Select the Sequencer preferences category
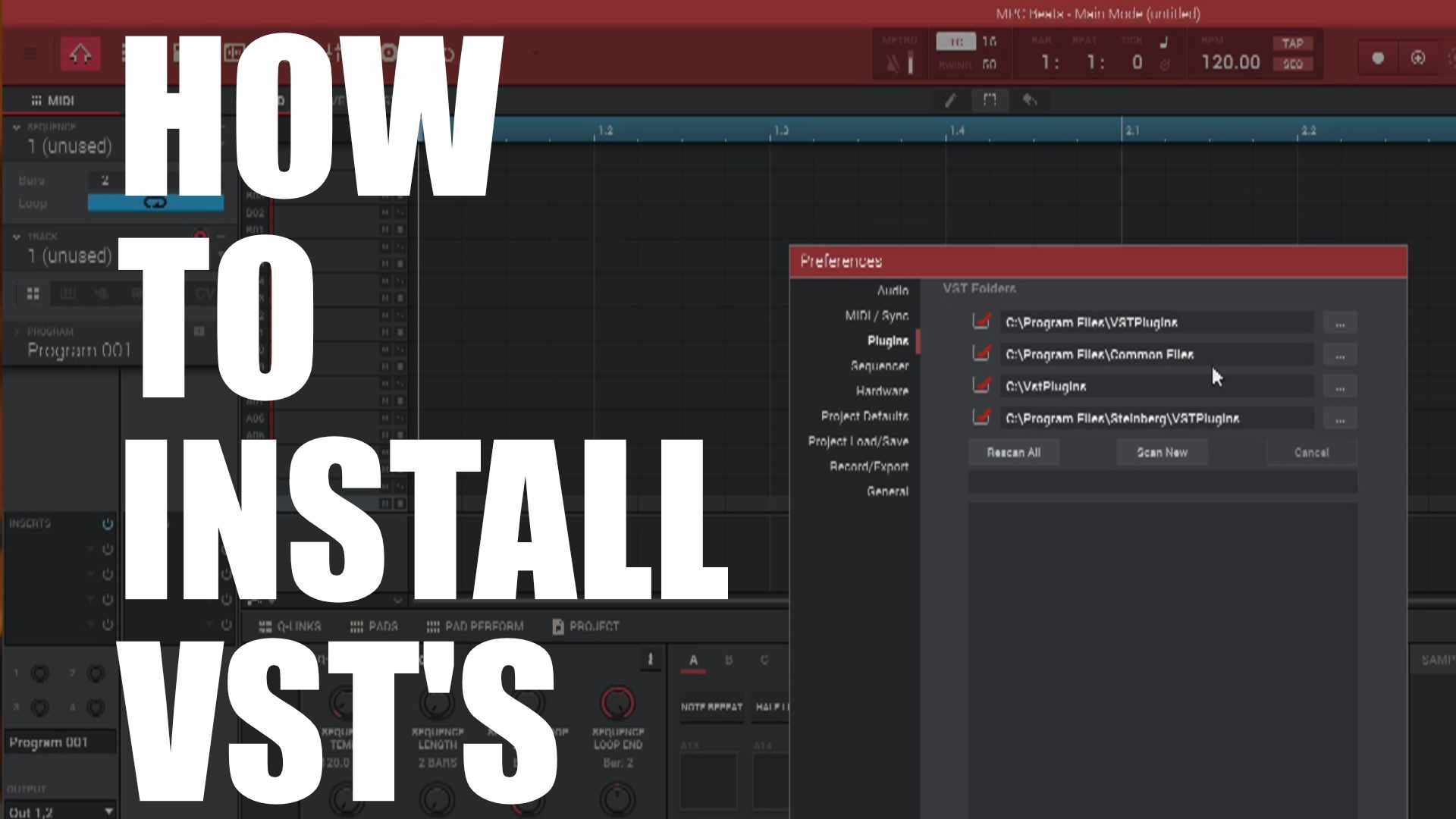 880,366
